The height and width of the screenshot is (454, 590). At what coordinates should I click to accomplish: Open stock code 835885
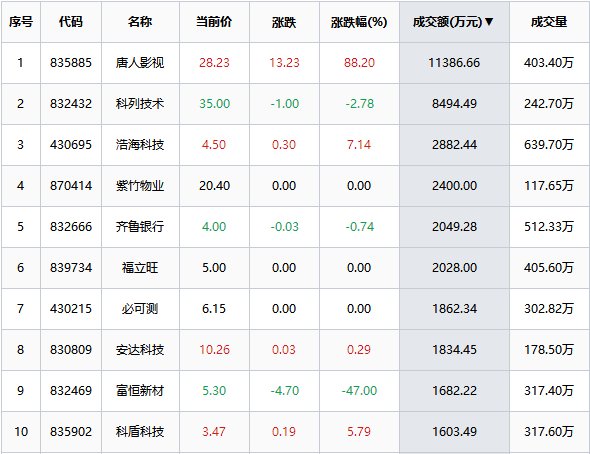coord(71,62)
